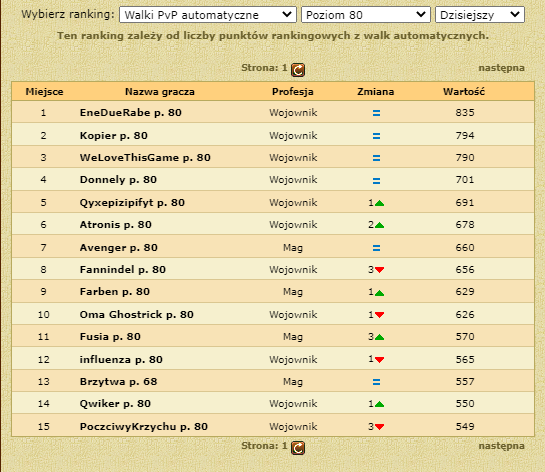The image size is (545, 472).
Task: Open player WeLoveThisGame p. 80
Action: (145, 157)
